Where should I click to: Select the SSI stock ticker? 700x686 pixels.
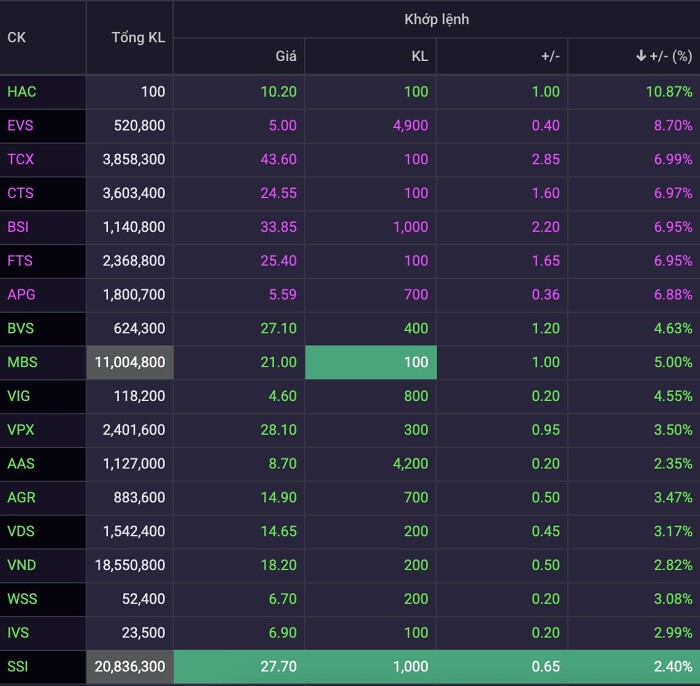(18, 666)
